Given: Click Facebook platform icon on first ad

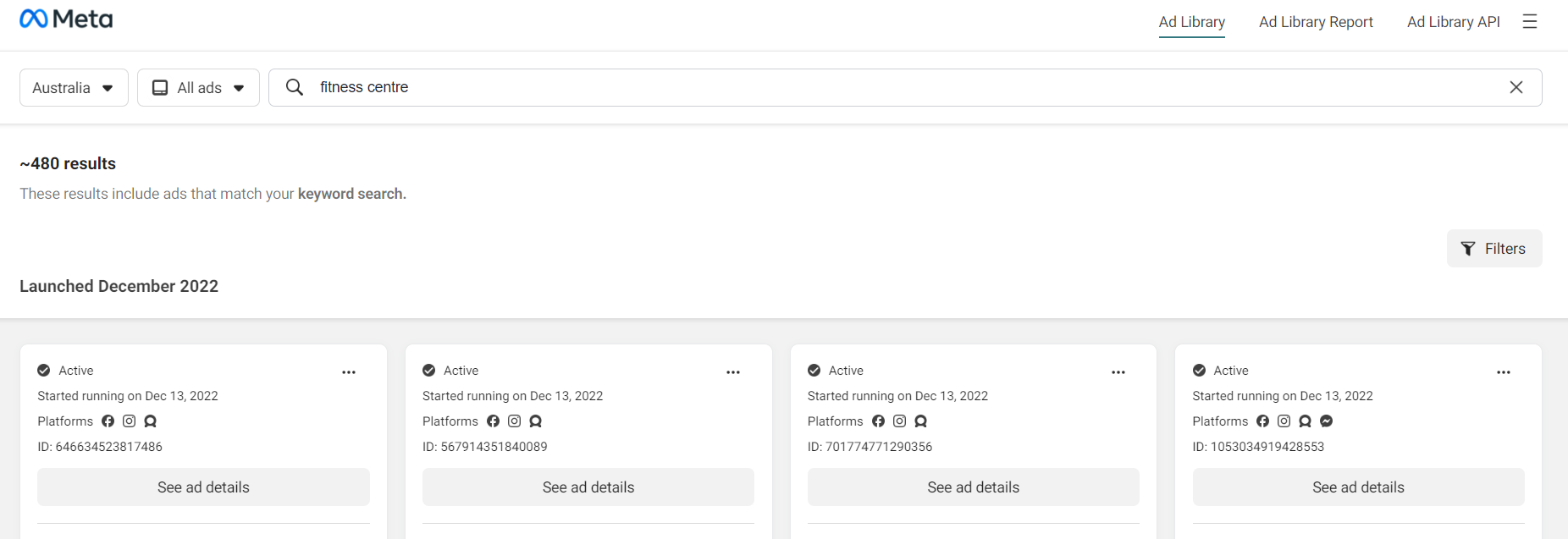Looking at the screenshot, I should click(108, 421).
